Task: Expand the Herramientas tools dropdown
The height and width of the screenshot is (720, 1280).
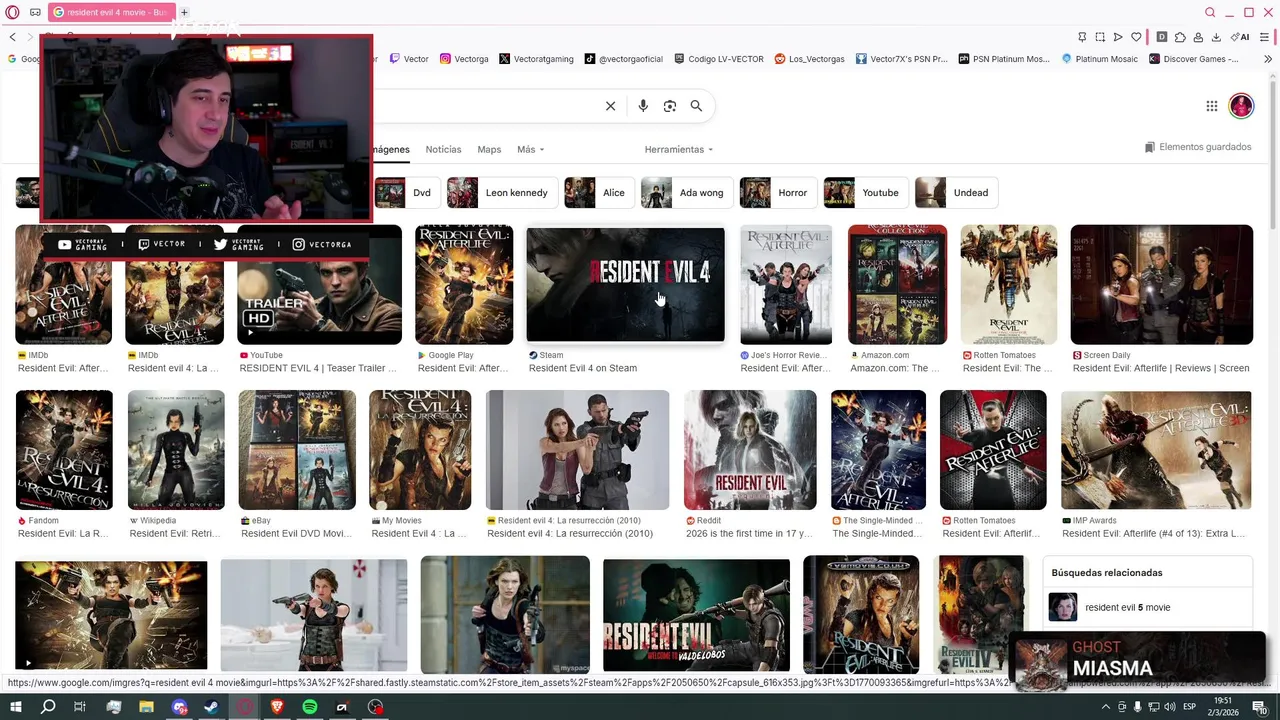Action: pyautogui.click(x=679, y=149)
